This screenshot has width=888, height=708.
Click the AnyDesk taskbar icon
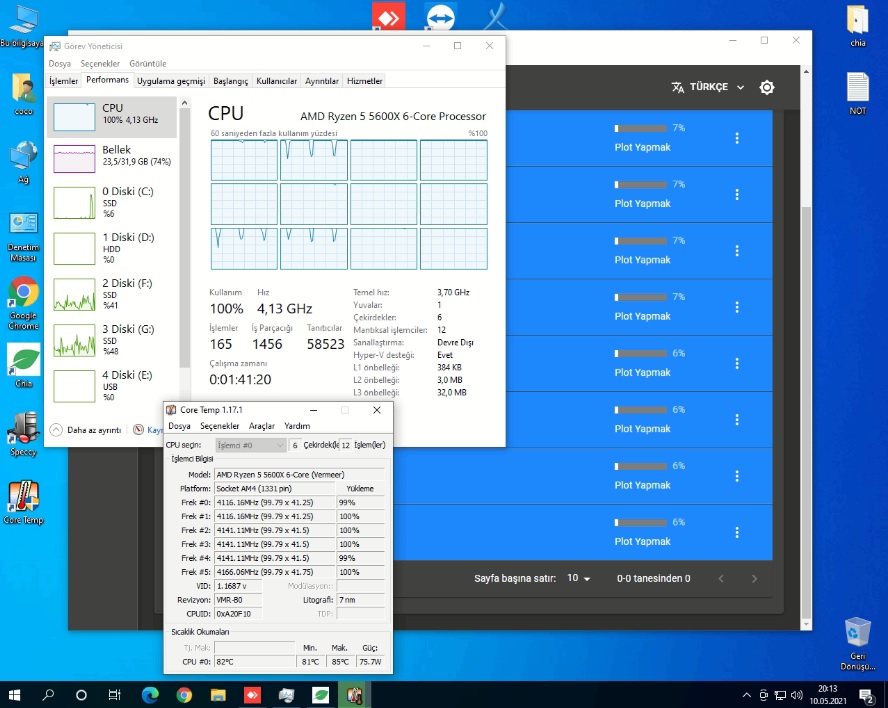252,695
